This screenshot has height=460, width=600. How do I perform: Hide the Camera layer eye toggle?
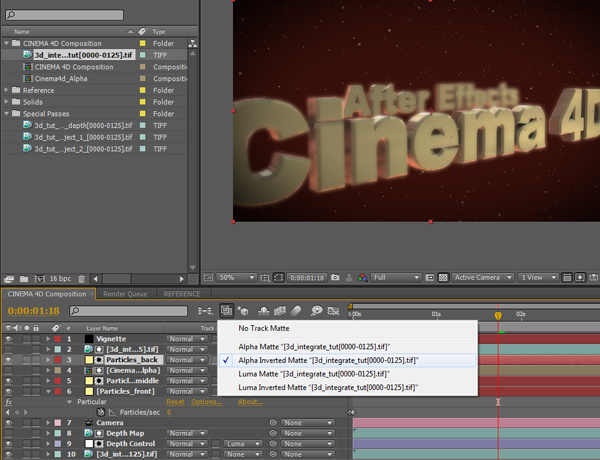tap(8, 423)
